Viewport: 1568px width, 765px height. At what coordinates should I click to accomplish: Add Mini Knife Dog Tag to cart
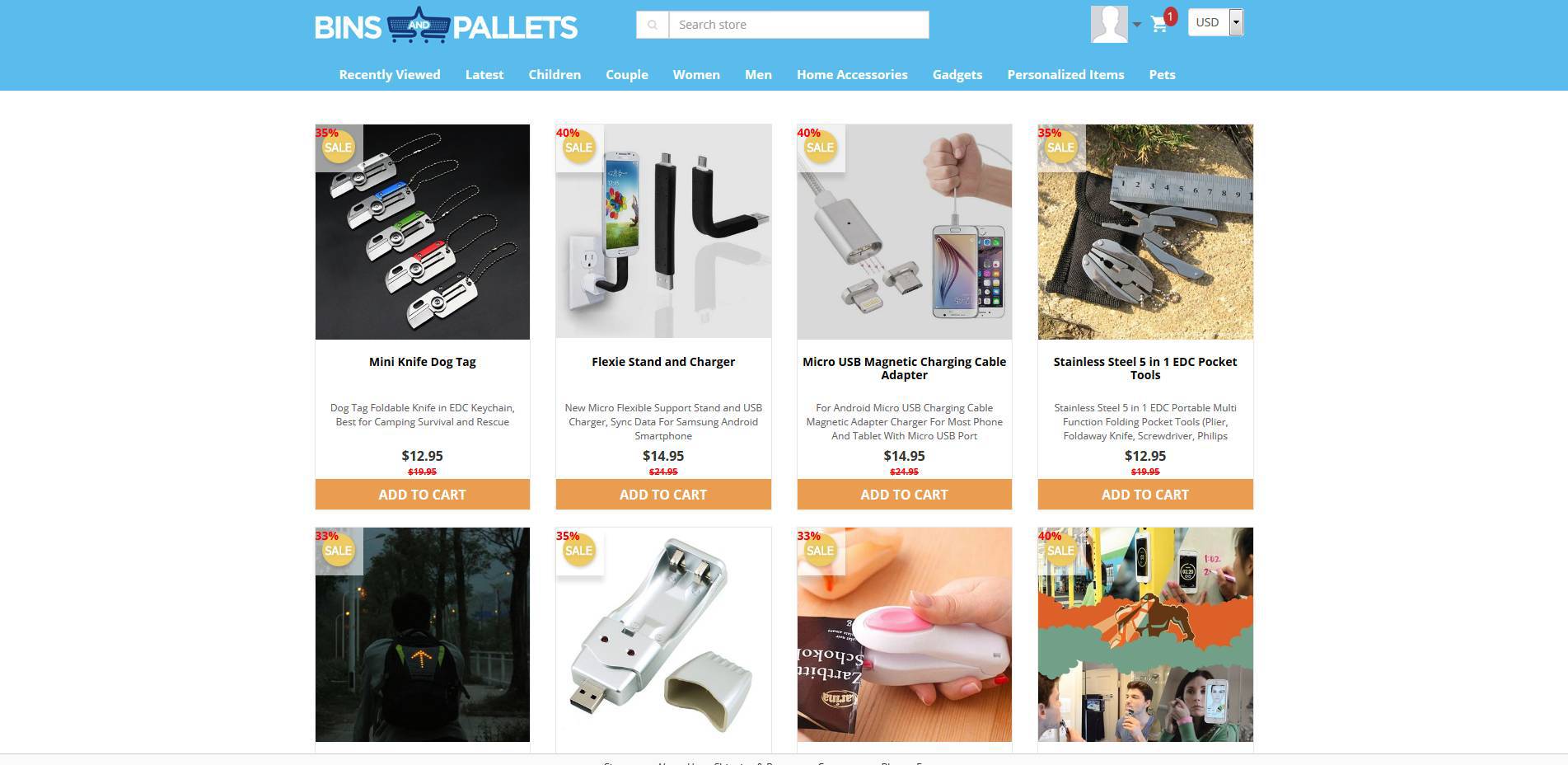[423, 495]
